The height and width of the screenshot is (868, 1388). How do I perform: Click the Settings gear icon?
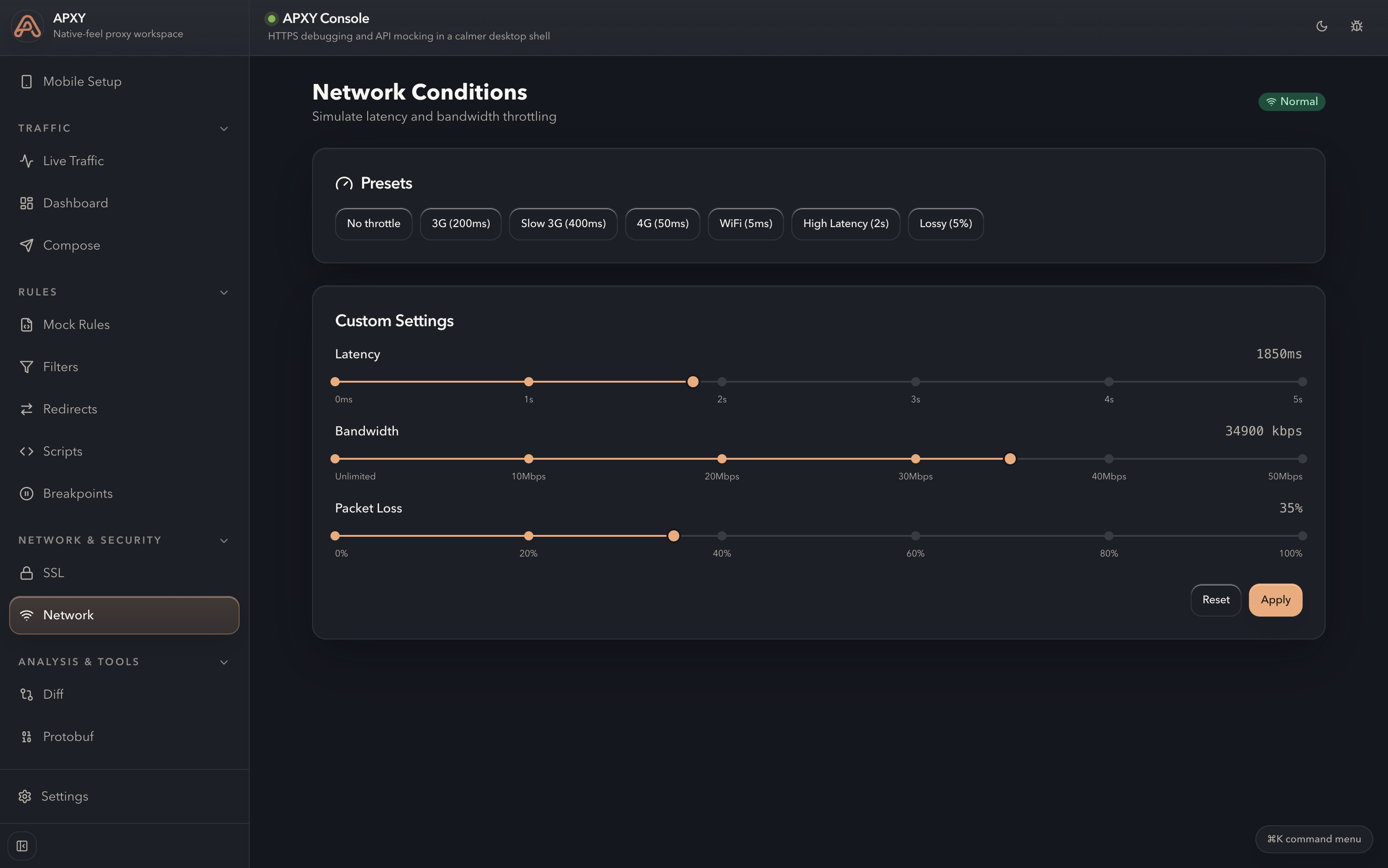point(25,796)
